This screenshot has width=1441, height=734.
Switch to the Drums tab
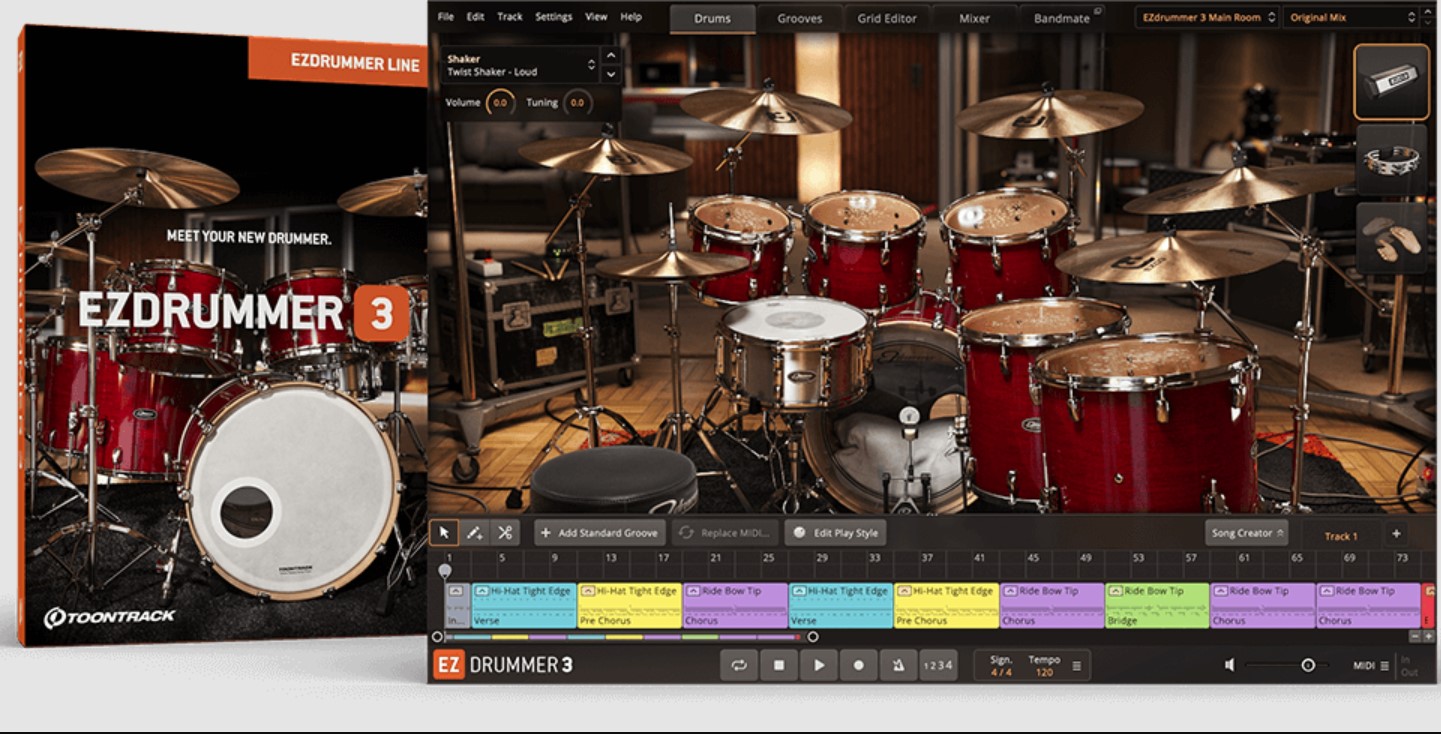tap(712, 18)
